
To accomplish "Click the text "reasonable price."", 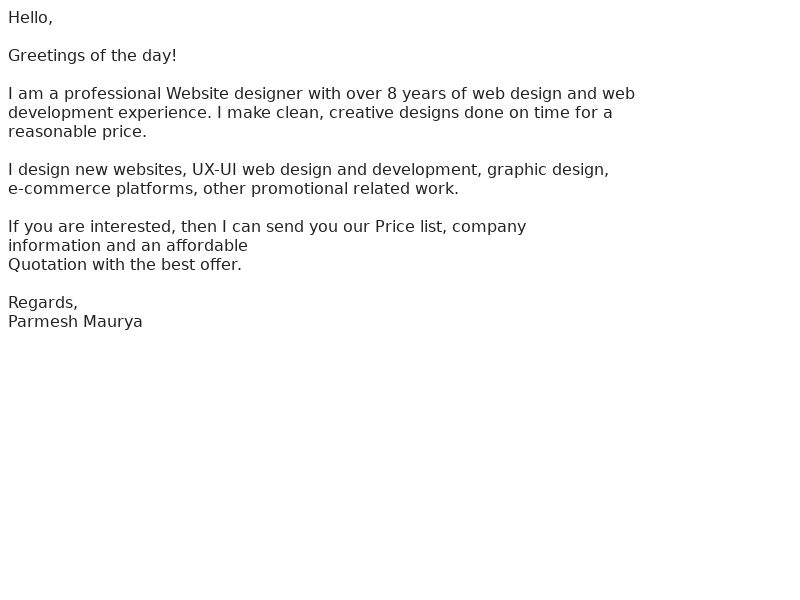I will pos(78,132).
